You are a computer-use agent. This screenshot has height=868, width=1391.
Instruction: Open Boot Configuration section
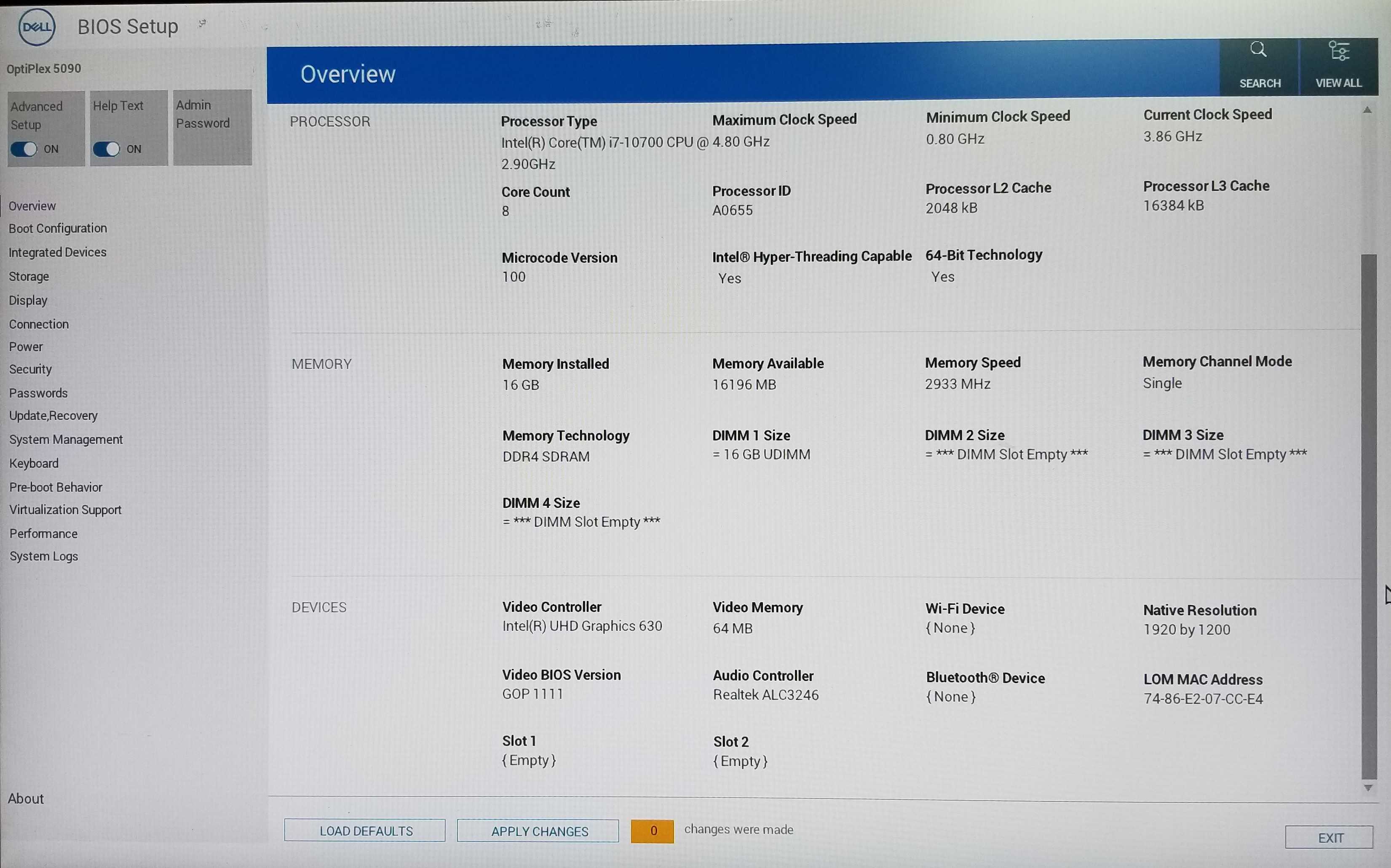point(58,229)
